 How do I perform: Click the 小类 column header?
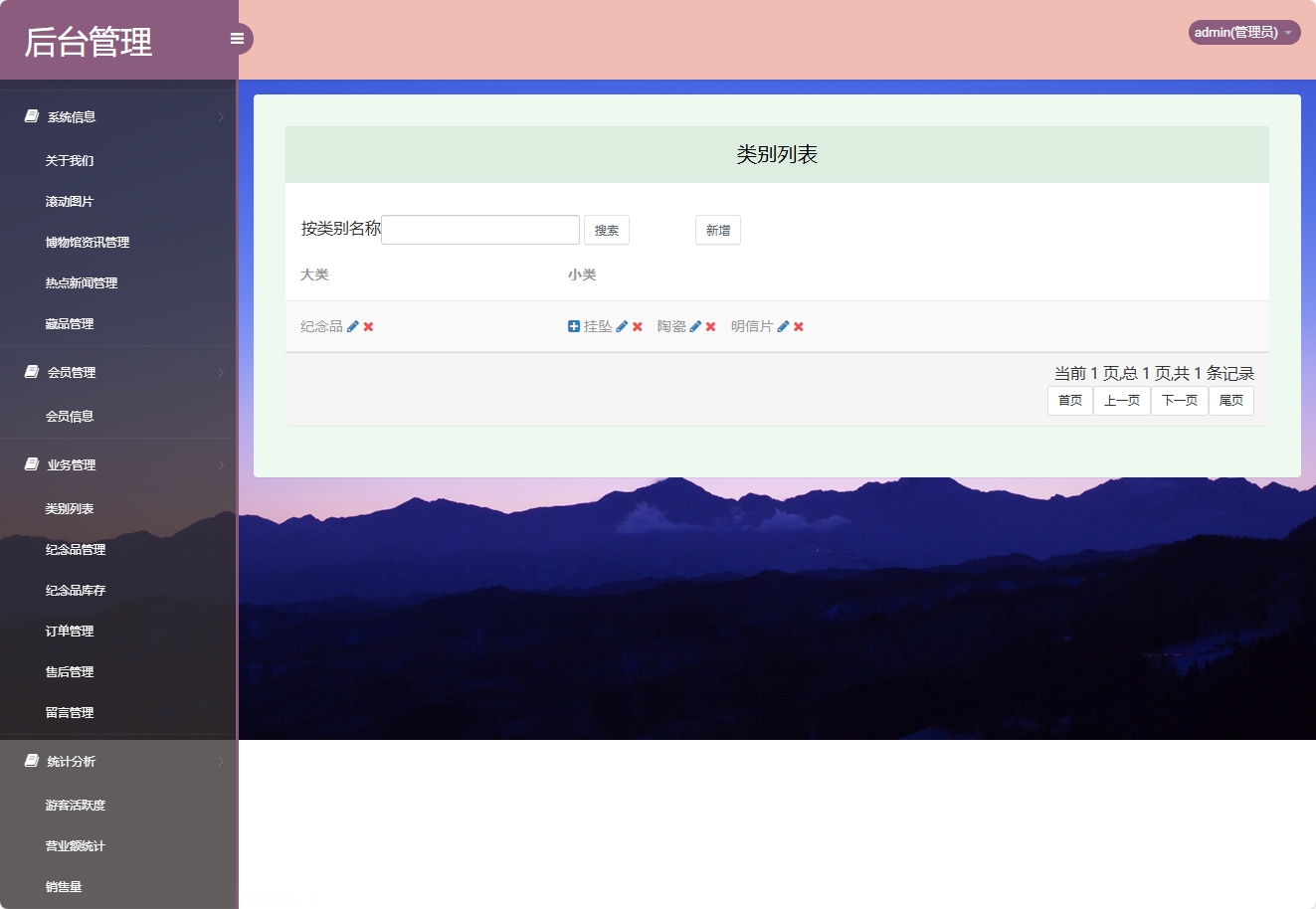click(582, 274)
